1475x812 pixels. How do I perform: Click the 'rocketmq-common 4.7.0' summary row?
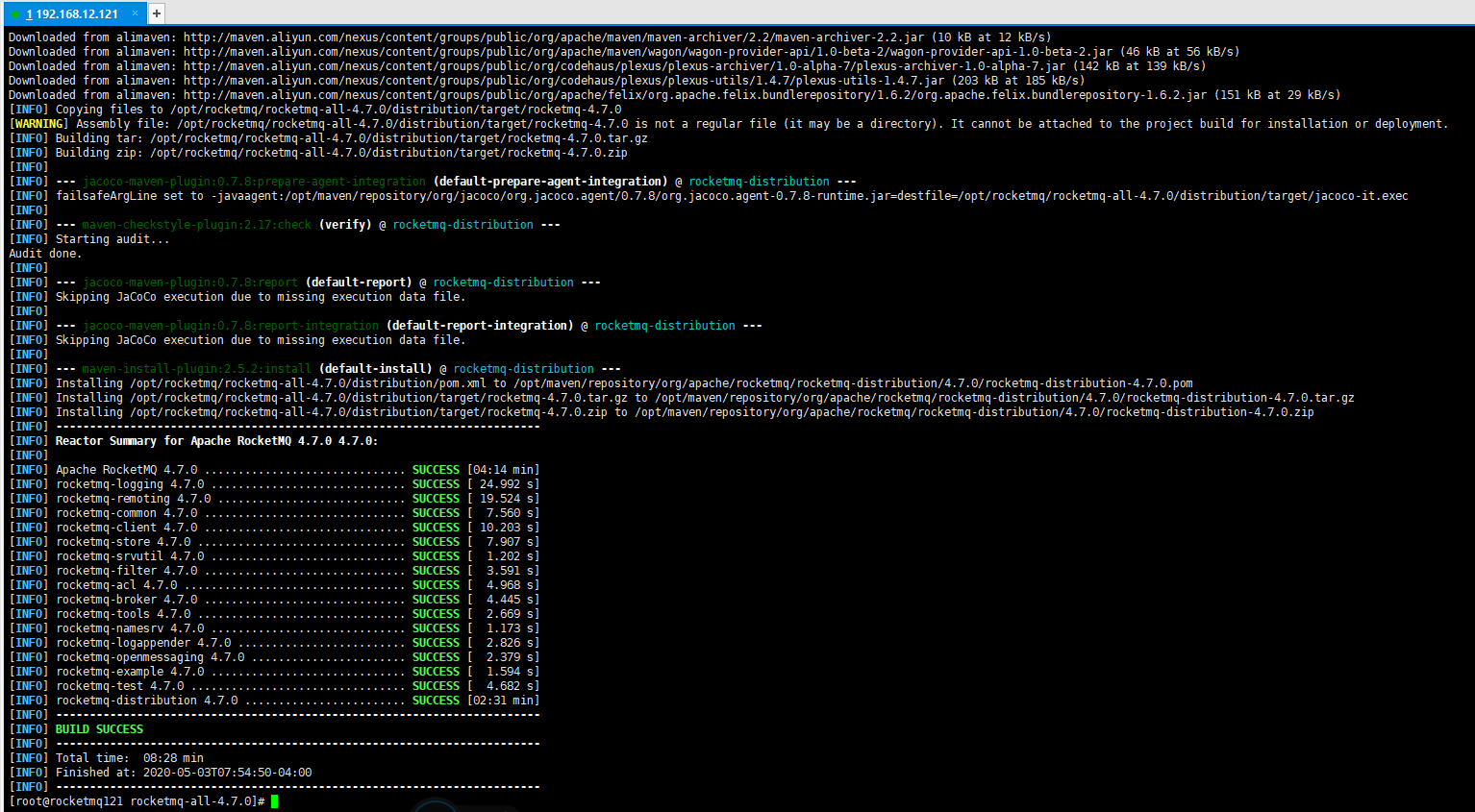click(x=274, y=513)
